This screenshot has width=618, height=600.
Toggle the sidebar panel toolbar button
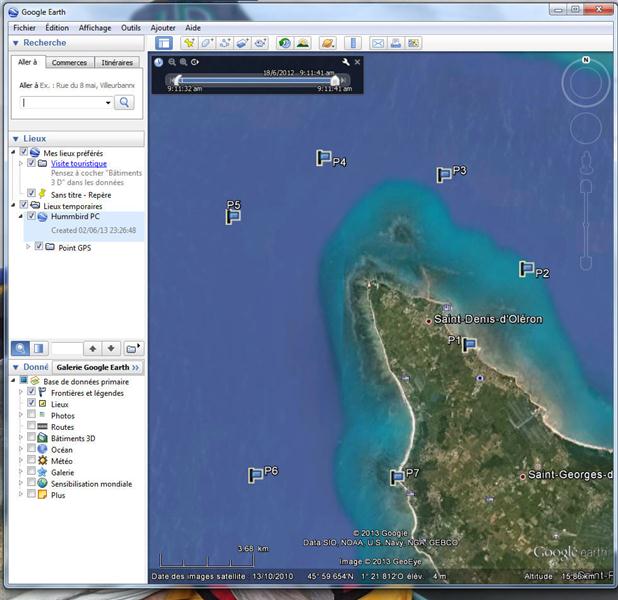pos(164,43)
